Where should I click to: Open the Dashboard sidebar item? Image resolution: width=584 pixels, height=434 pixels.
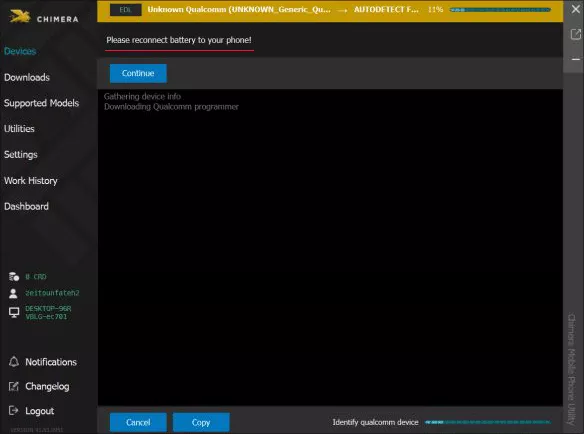26,206
